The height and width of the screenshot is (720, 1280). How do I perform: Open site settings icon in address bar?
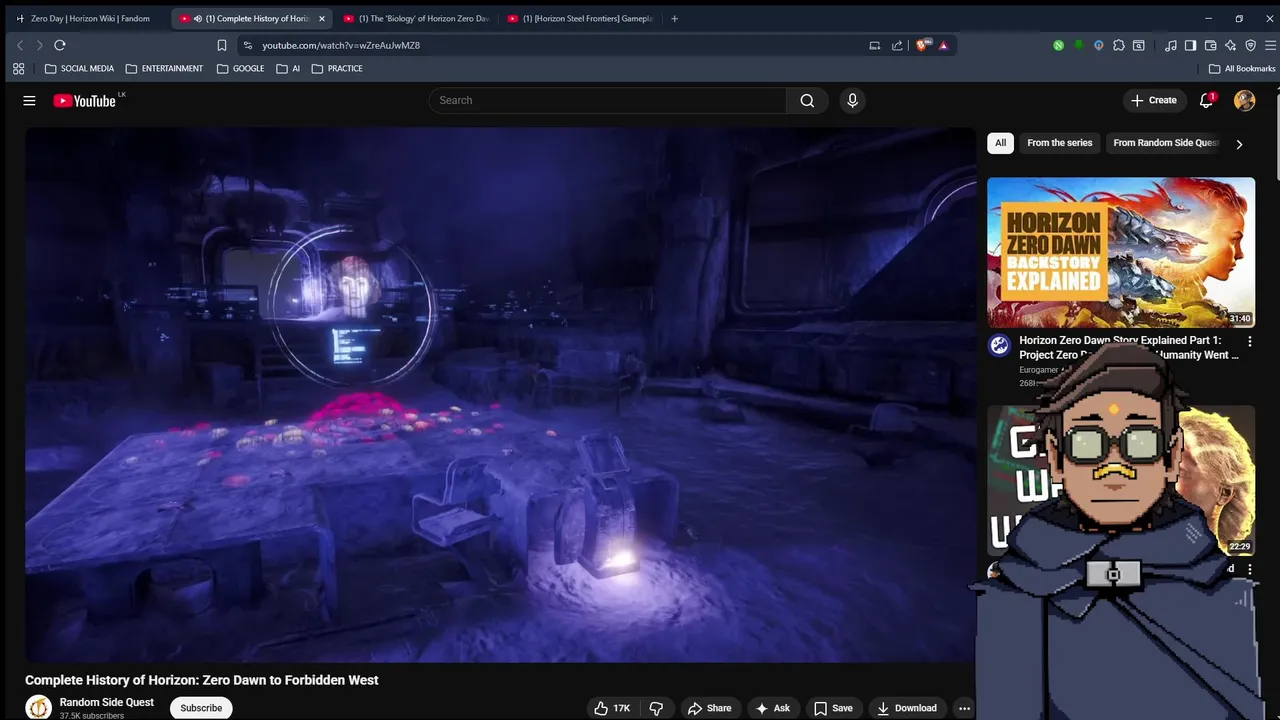tap(248, 45)
